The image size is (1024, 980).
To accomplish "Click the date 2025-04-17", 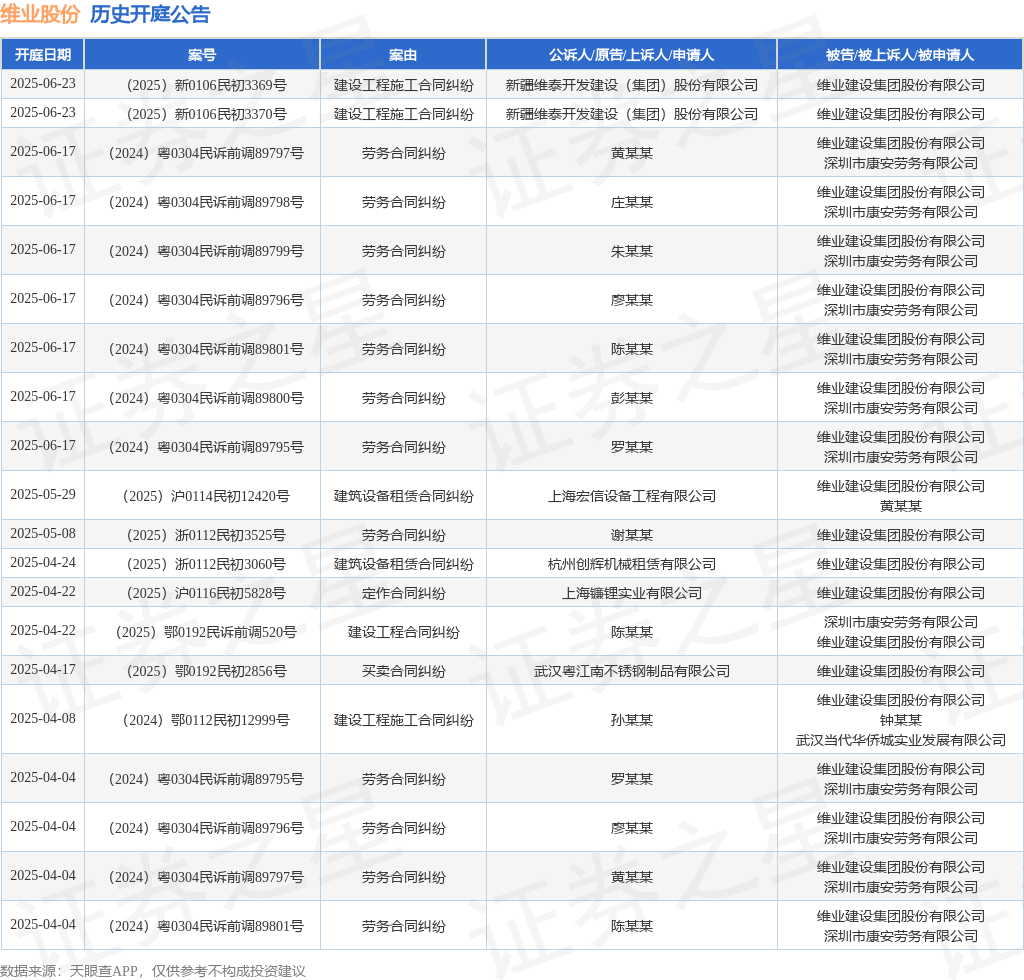I will 43,669.
